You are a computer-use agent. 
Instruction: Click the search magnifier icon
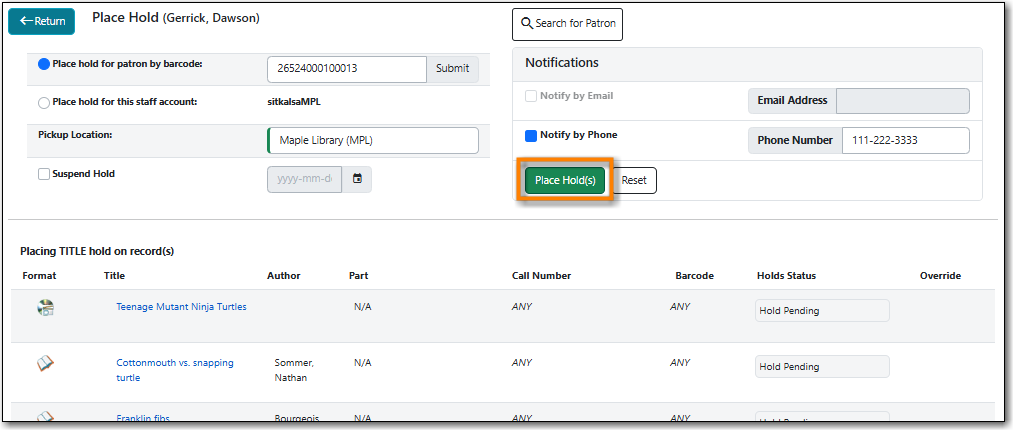click(x=527, y=24)
